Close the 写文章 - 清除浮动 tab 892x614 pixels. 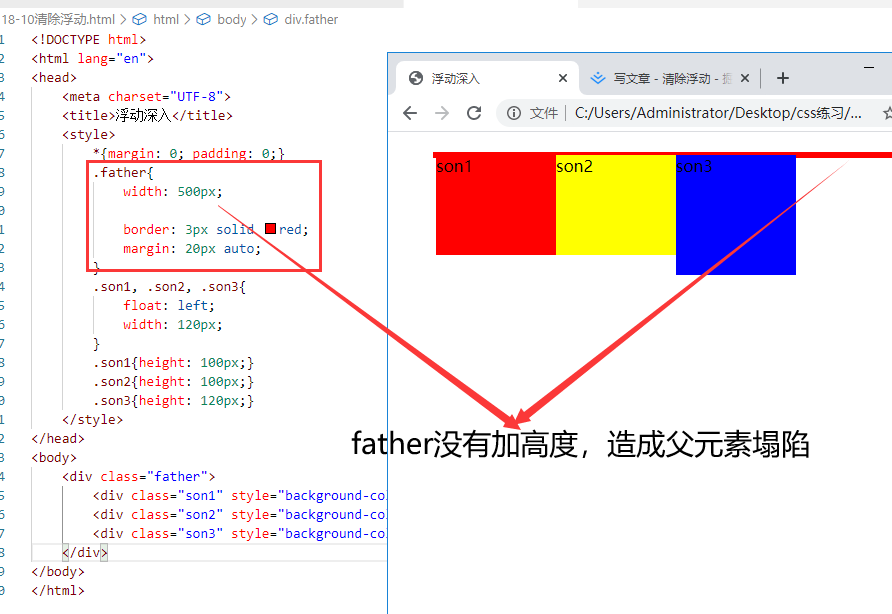tap(745, 78)
